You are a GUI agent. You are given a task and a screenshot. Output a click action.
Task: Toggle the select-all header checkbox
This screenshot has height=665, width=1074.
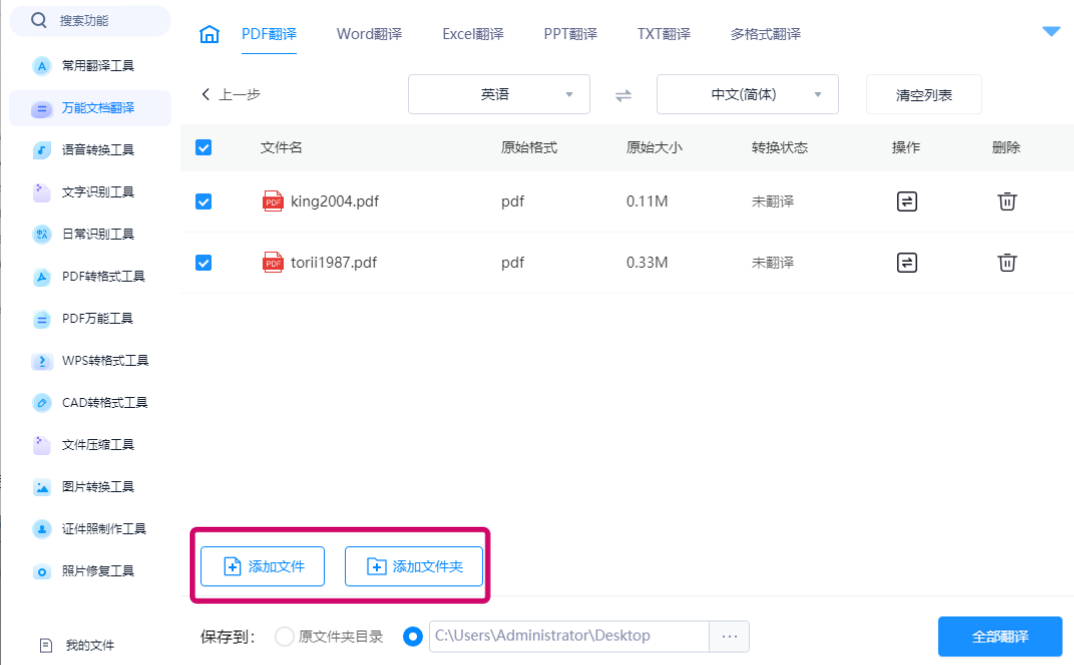(203, 148)
